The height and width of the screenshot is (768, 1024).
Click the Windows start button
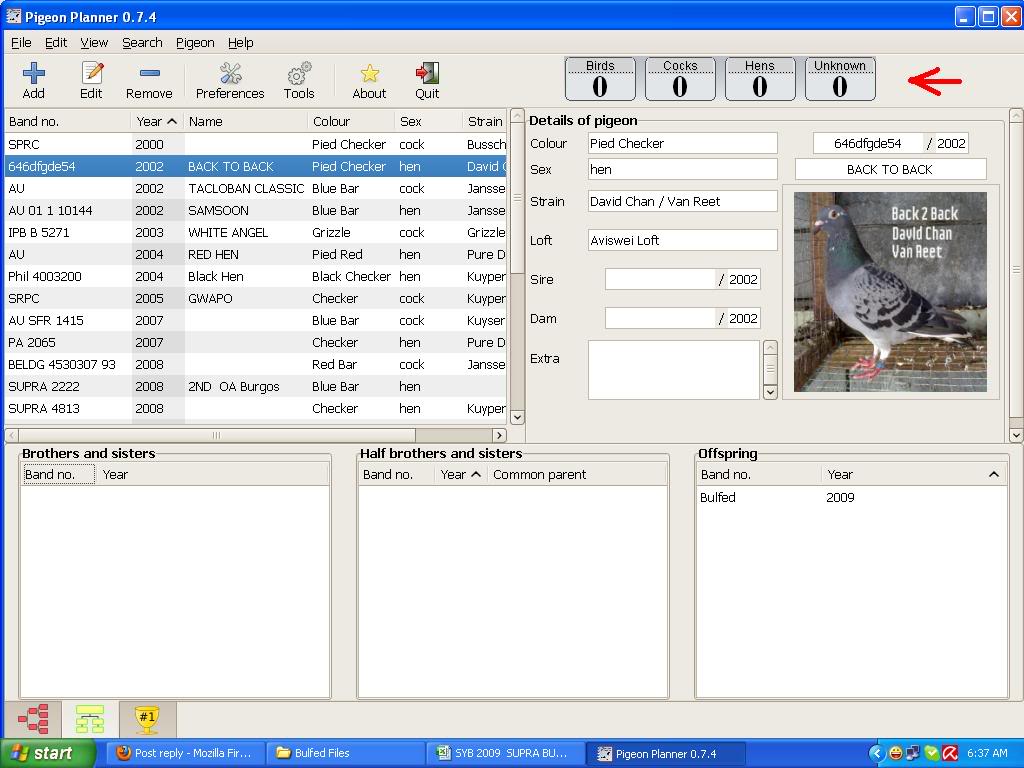point(48,753)
